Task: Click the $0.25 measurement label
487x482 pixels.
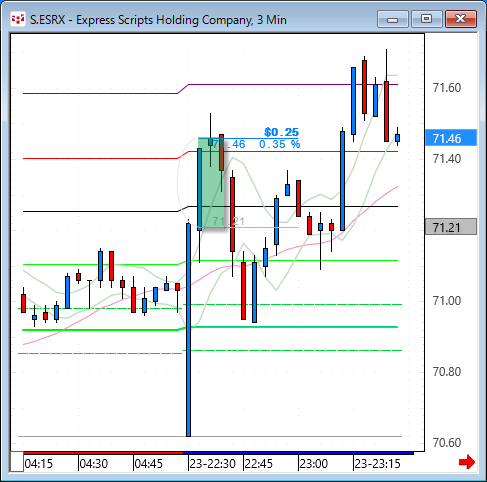Action: tap(281, 132)
